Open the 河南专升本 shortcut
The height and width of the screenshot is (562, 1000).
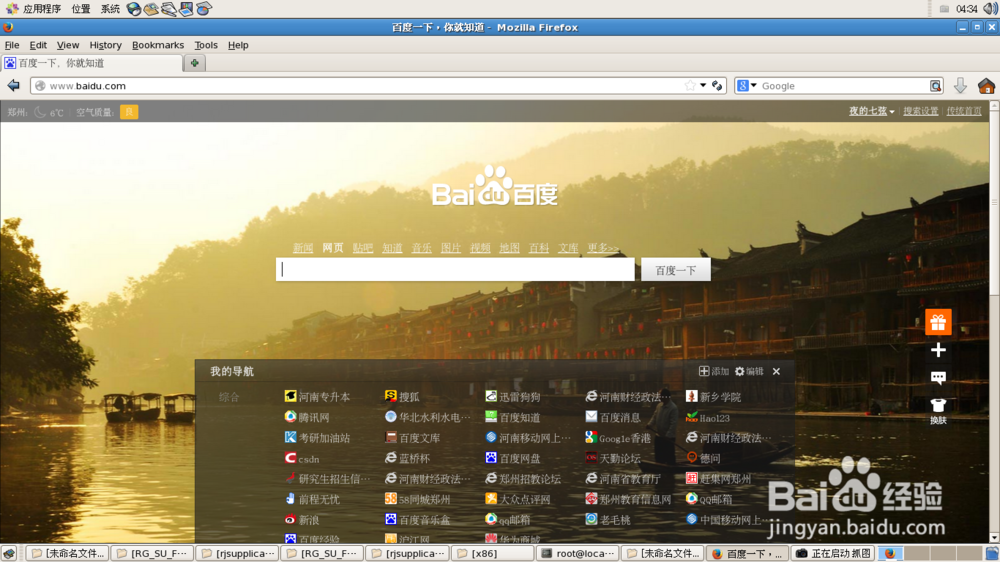tap(317, 397)
